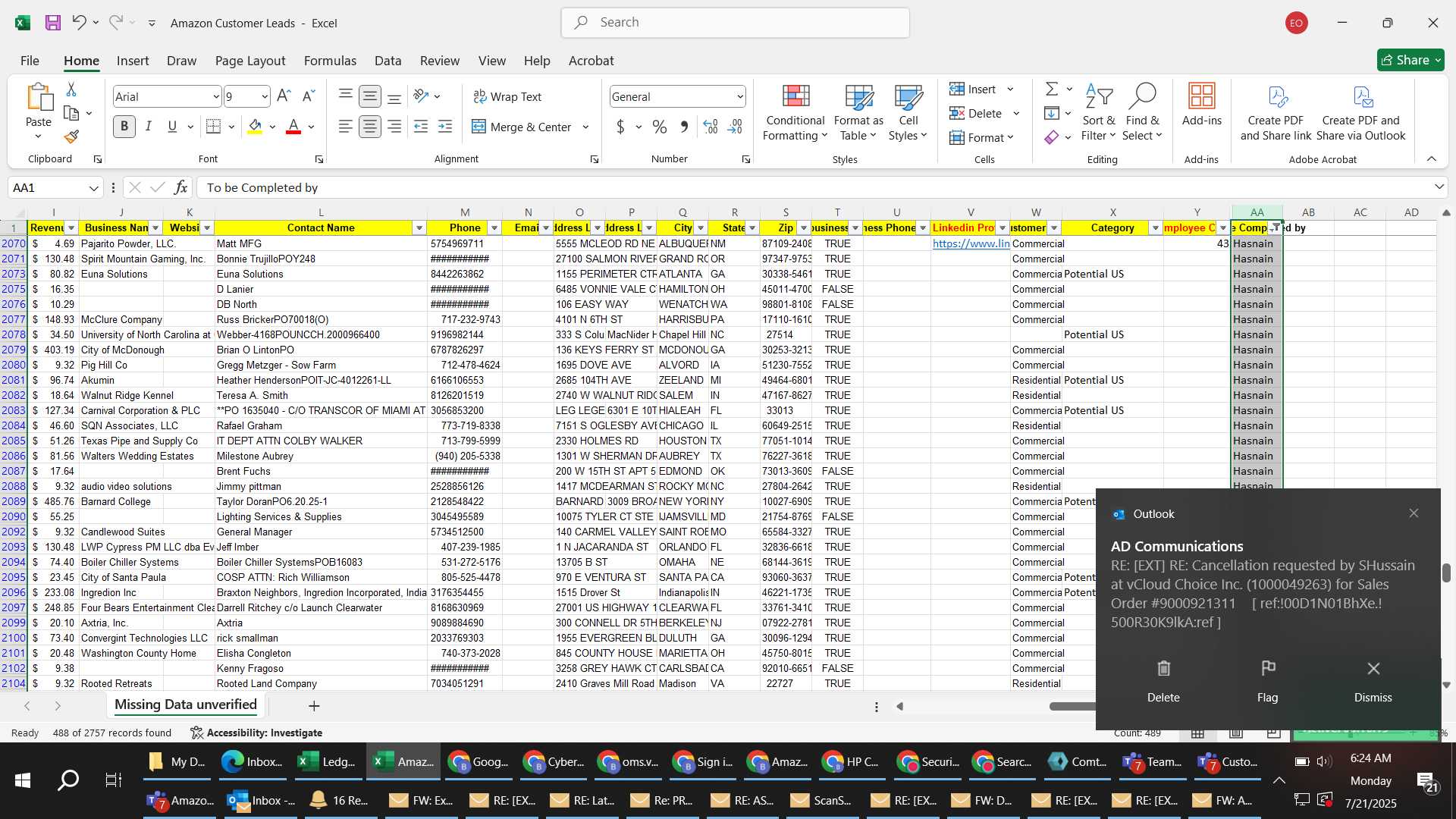Create PDF and Share via Outlook
This screenshot has height=819, width=1456.
point(1361,112)
